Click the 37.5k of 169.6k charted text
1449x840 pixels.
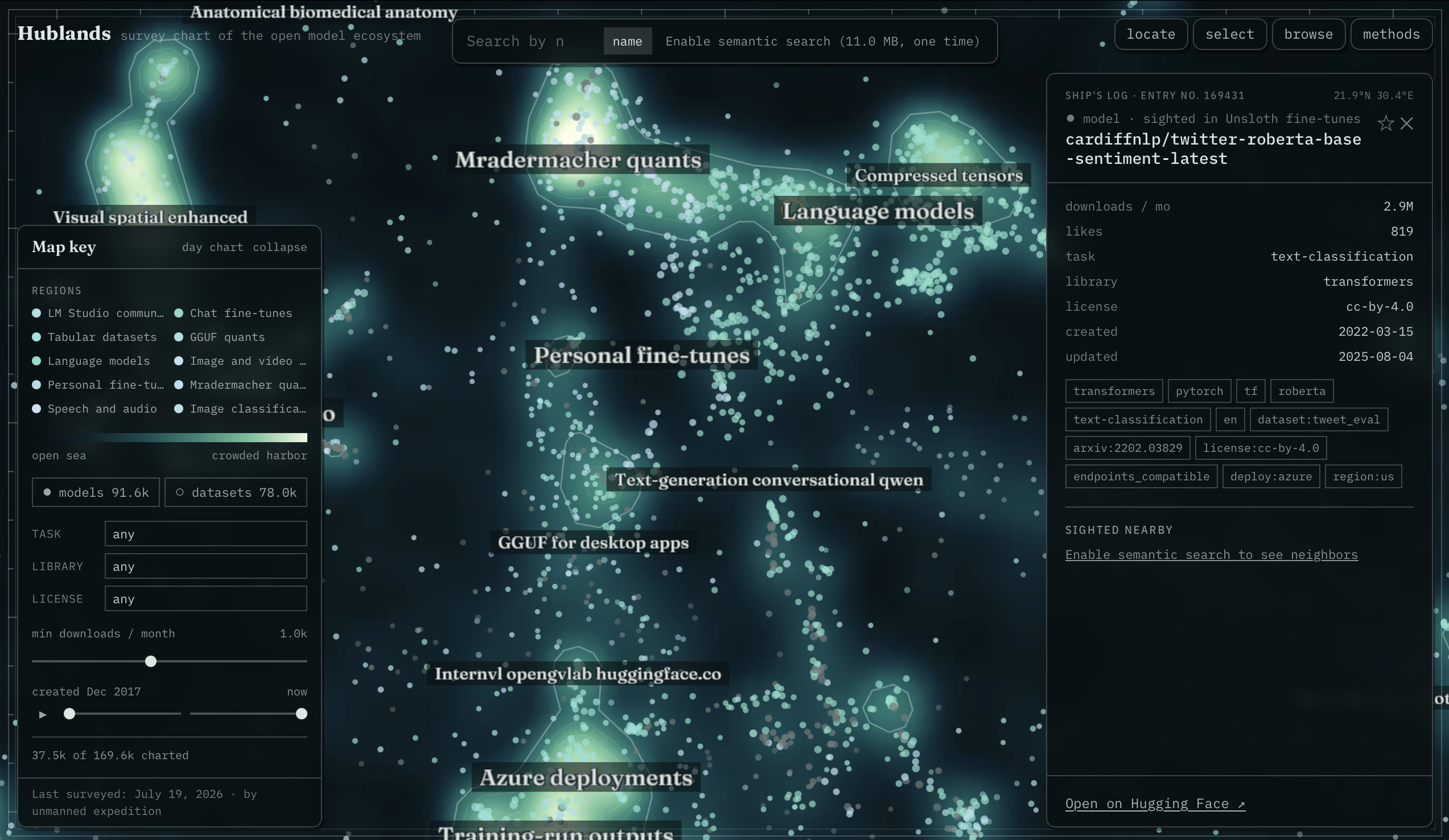coord(110,755)
